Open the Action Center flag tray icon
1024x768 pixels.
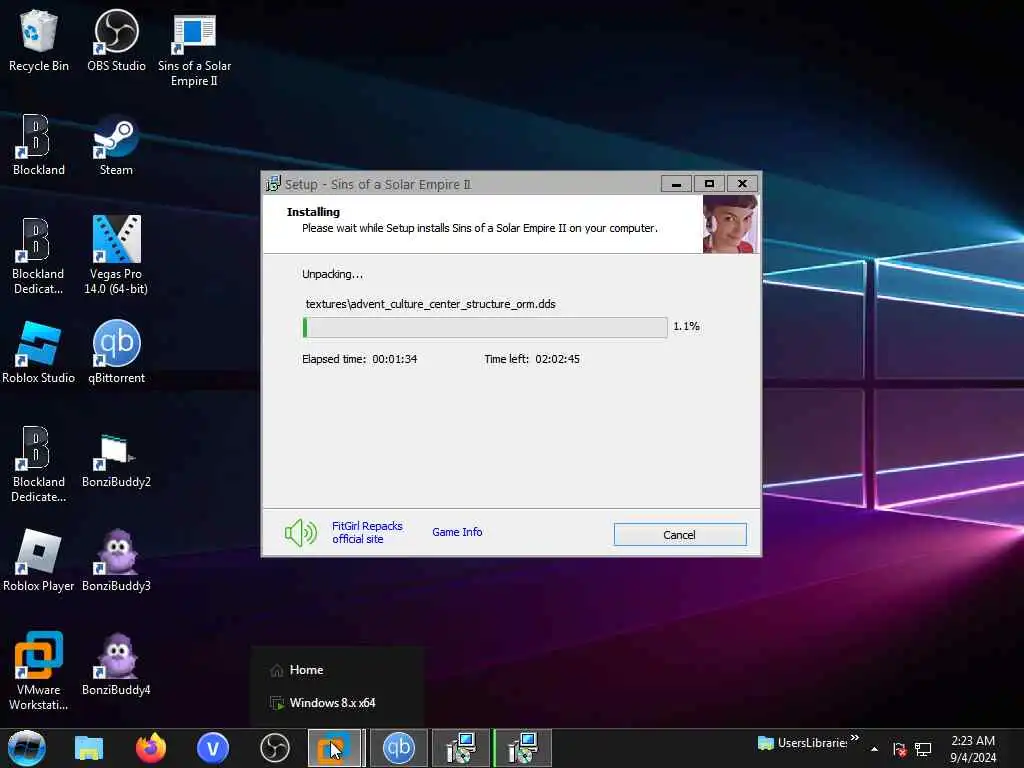pos(899,749)
